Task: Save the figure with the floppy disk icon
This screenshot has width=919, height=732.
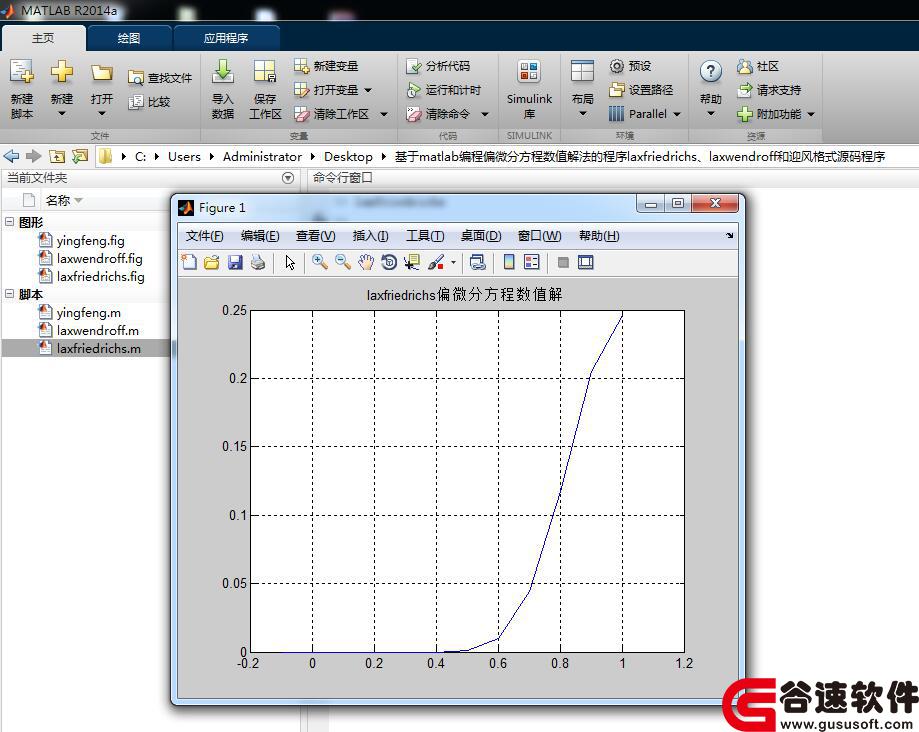Action: (235, 262)
